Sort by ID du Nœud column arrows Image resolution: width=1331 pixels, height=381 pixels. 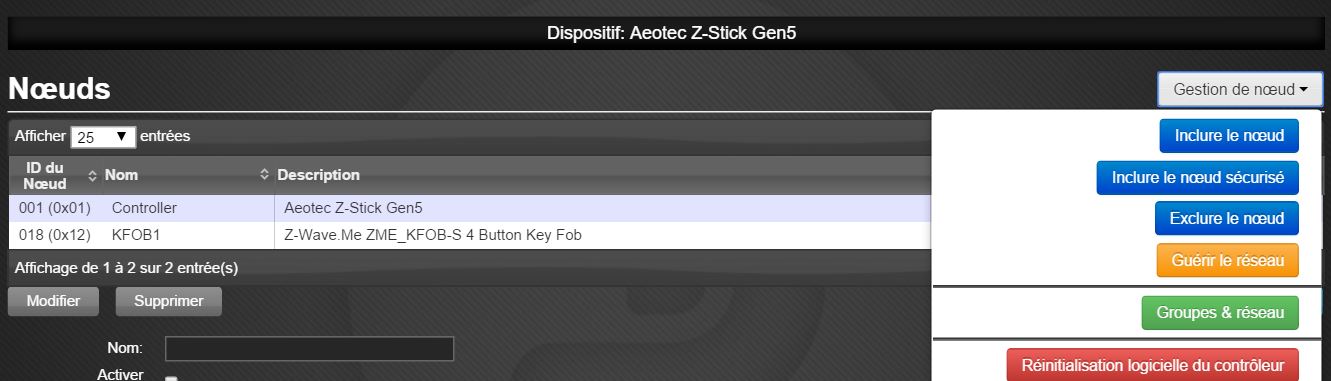coord(93,175)
